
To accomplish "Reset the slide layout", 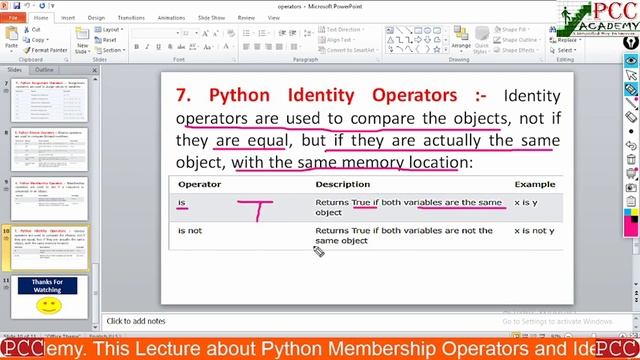I will (x=106, y=40).
